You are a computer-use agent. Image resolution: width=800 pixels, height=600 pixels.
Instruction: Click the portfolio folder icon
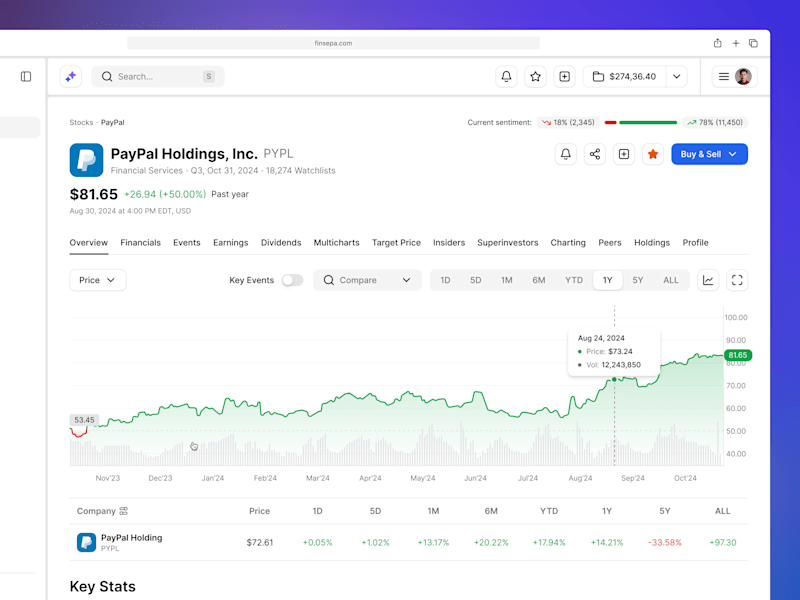(x=598, y=77)
